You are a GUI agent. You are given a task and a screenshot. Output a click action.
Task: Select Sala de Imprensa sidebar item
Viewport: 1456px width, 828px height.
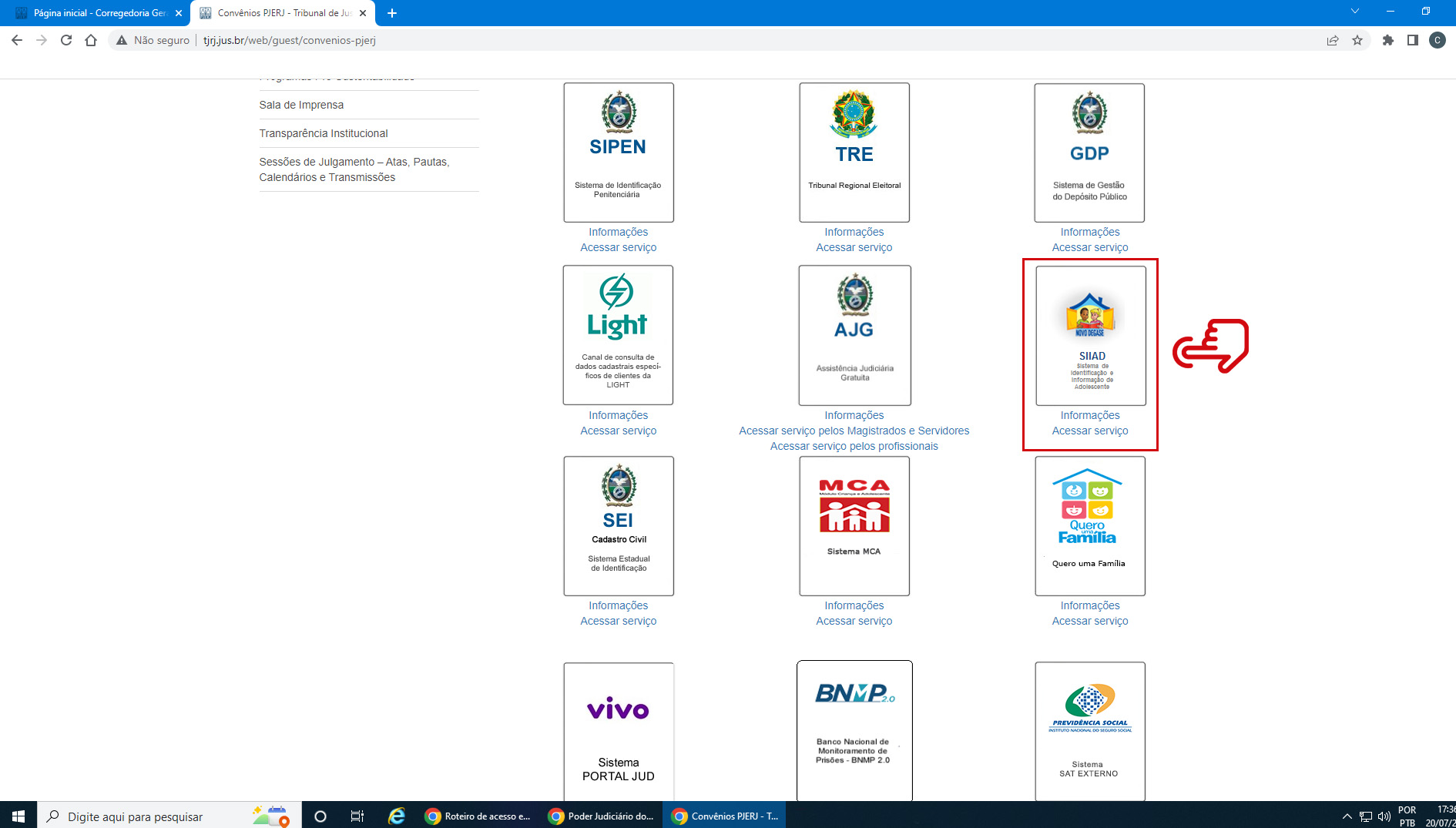(301, 105)
